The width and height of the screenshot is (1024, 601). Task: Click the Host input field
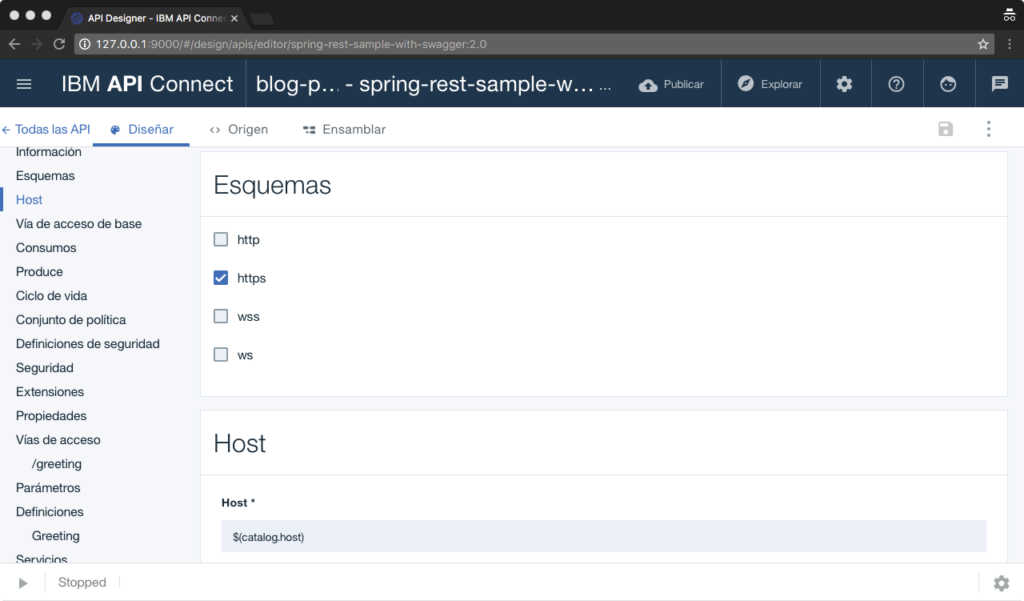point(600,537)
